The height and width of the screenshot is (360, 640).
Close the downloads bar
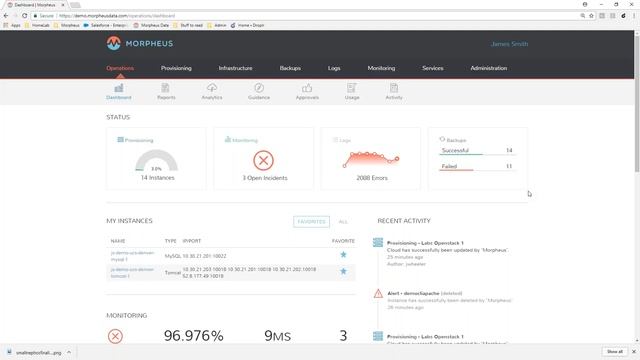pyautogui.click(x=633, y=351)
